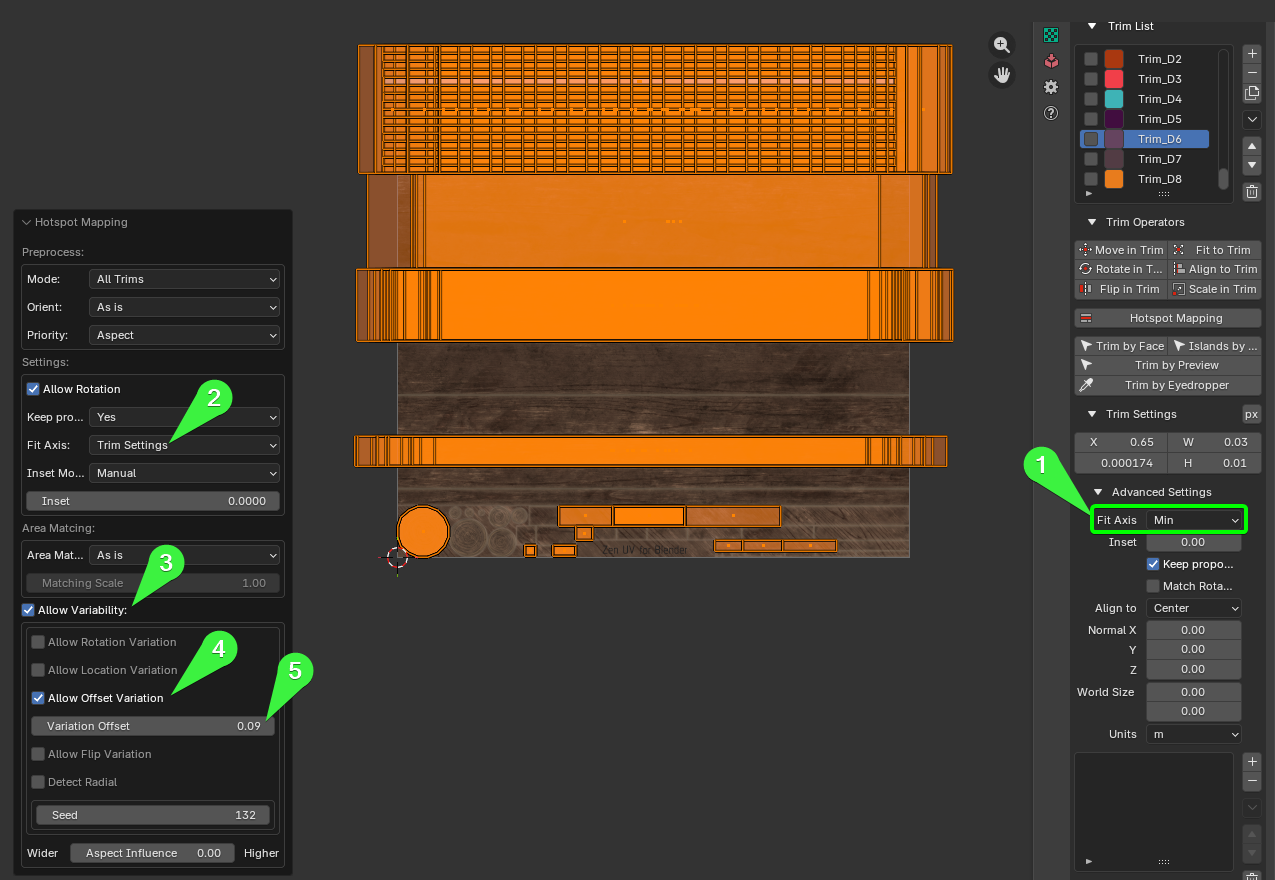Click the help question mark icon
1275x880 pixels.
[x=1051, y=113]
